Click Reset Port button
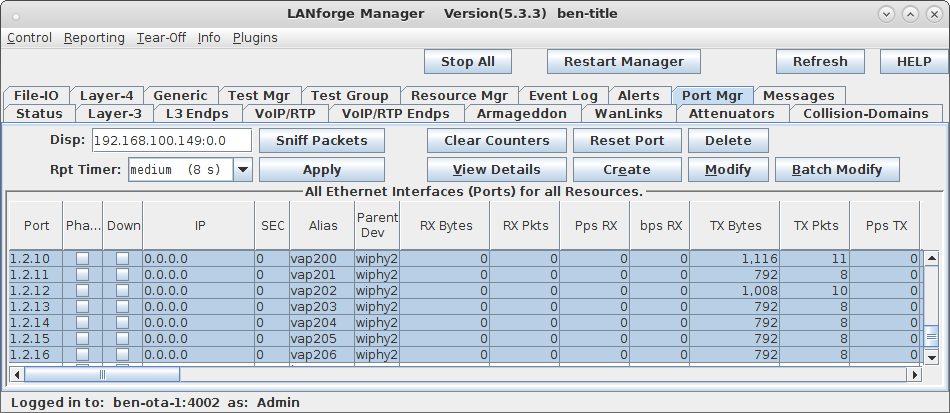The width and height of the screenshot is (950, 413). click(x=627, y=140)
